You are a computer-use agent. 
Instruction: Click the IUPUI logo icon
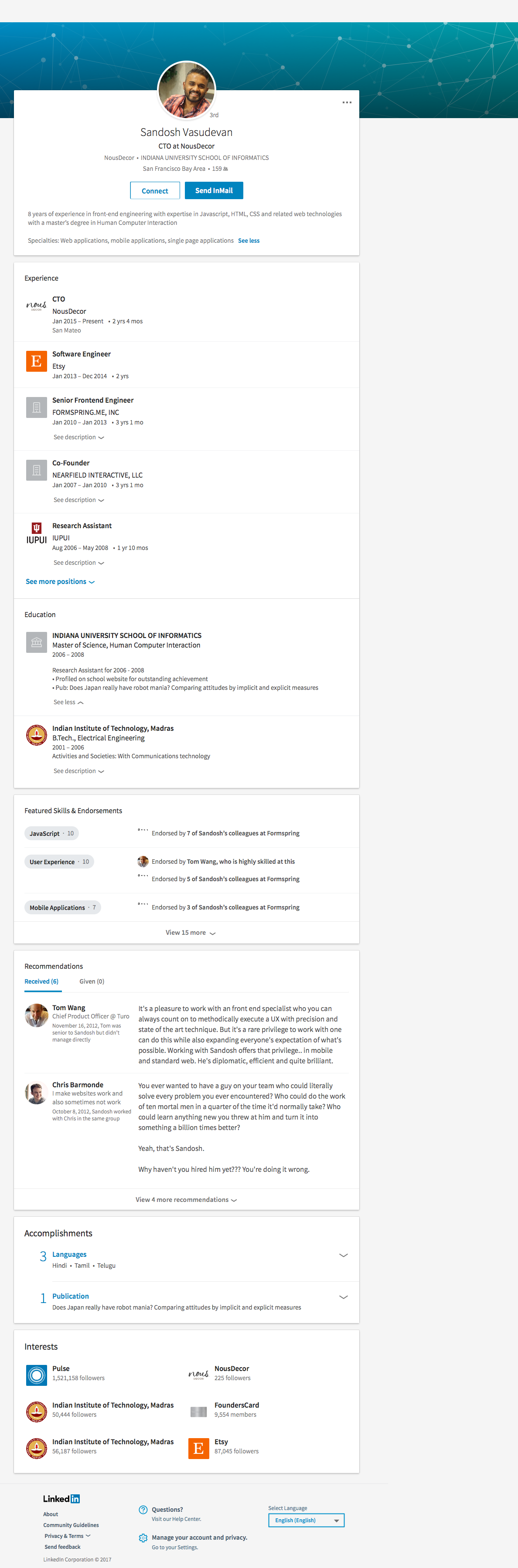click(x=37, y=533)
